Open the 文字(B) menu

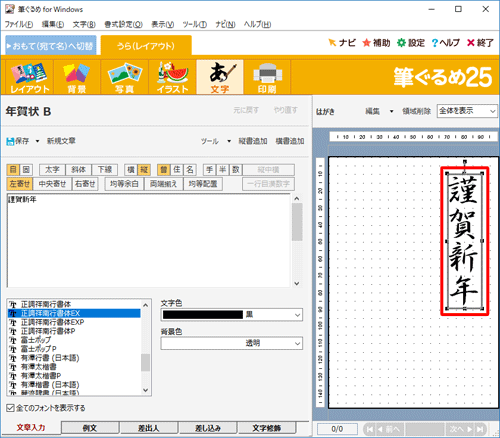point(84,24)
